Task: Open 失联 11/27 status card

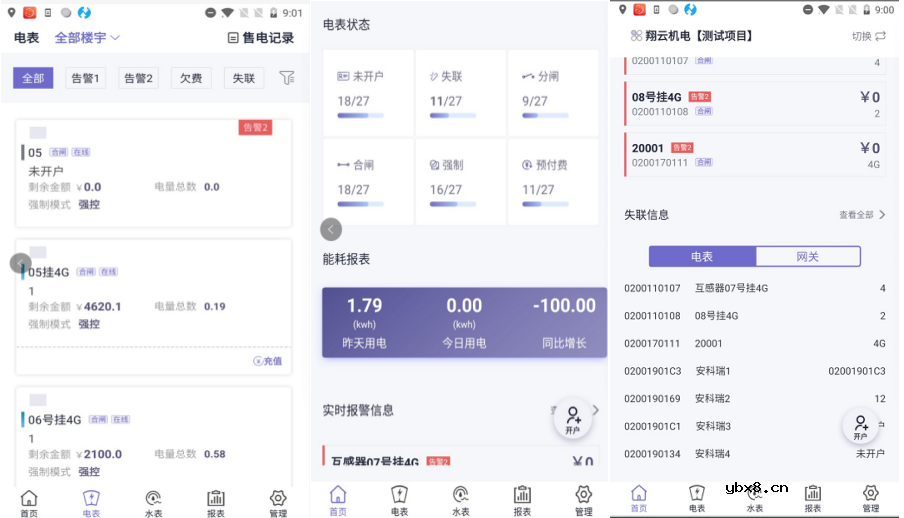Action: click(461, 93)
